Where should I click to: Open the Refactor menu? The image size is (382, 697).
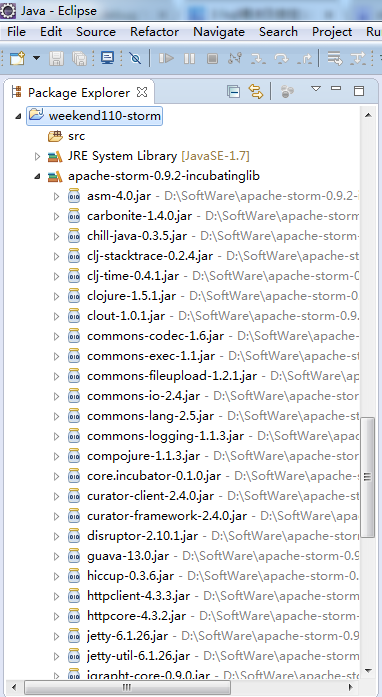(154, 32)
